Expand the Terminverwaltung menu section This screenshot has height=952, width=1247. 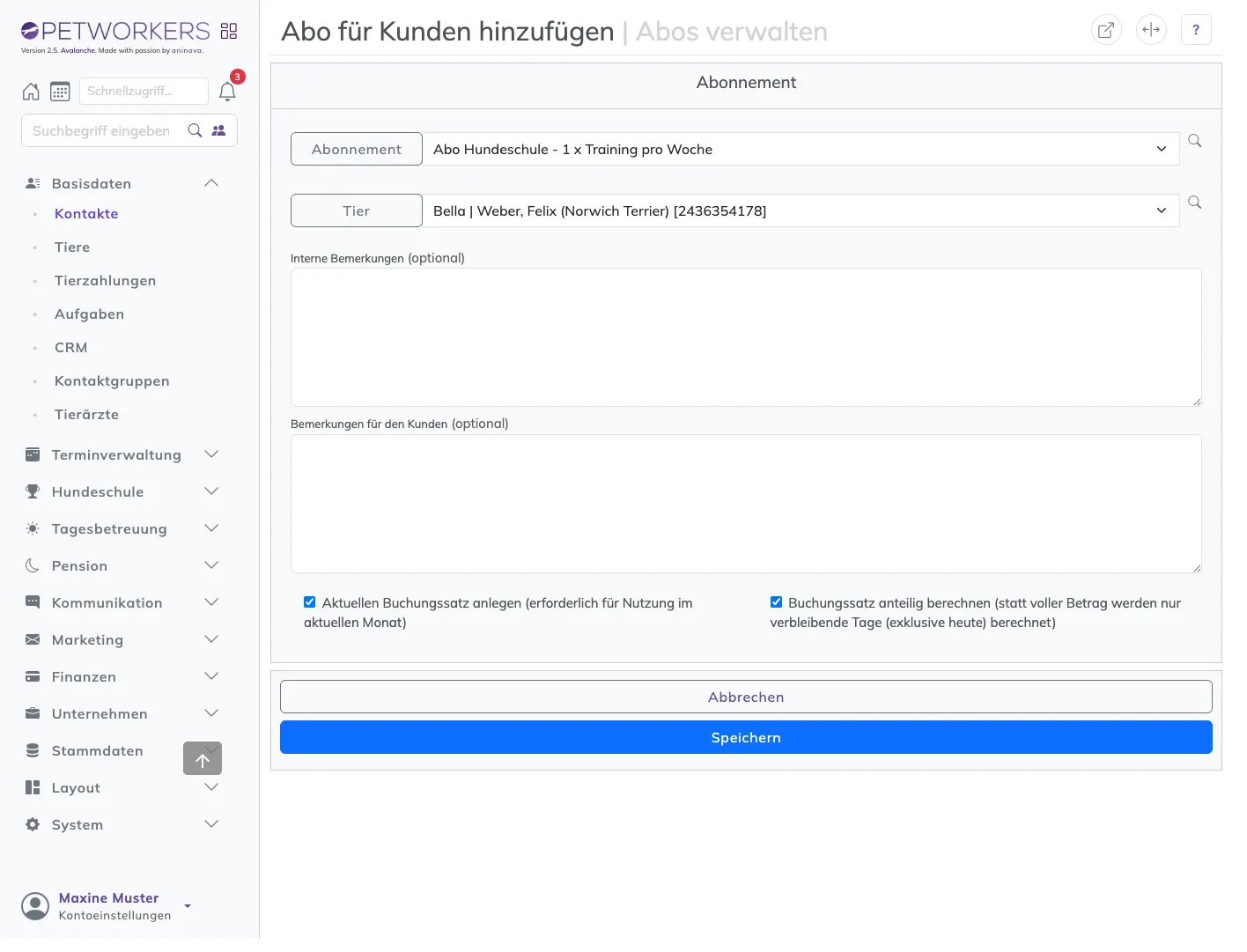coord(122,454)
